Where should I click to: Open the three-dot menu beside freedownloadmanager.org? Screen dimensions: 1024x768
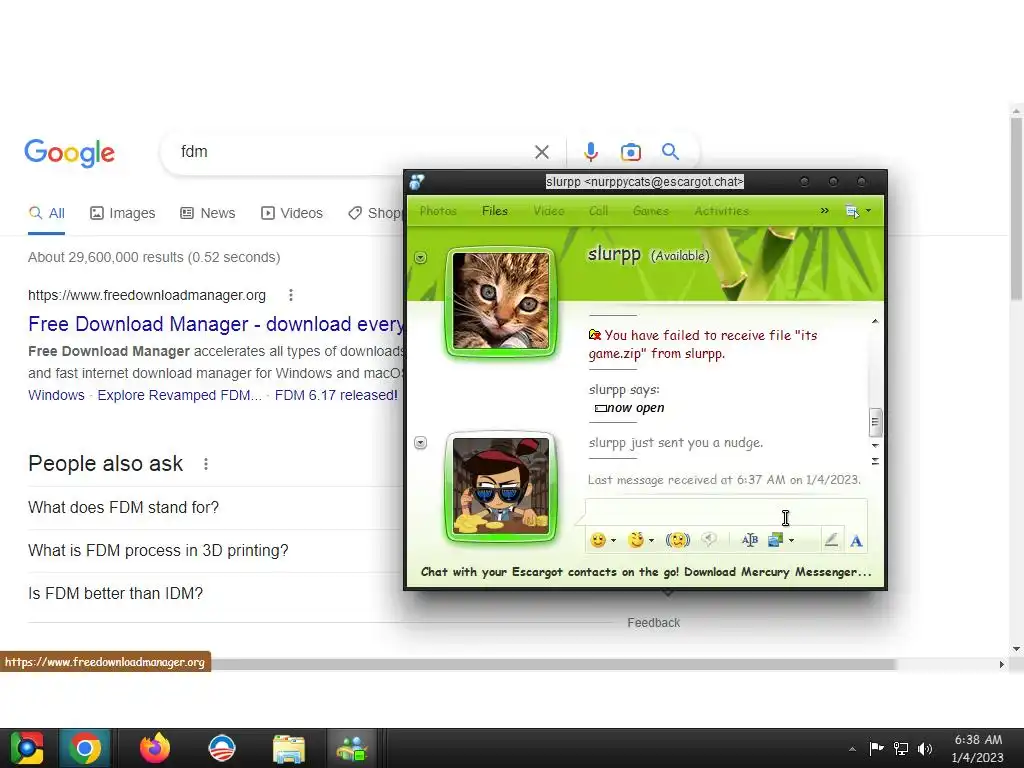click(291, 295)
